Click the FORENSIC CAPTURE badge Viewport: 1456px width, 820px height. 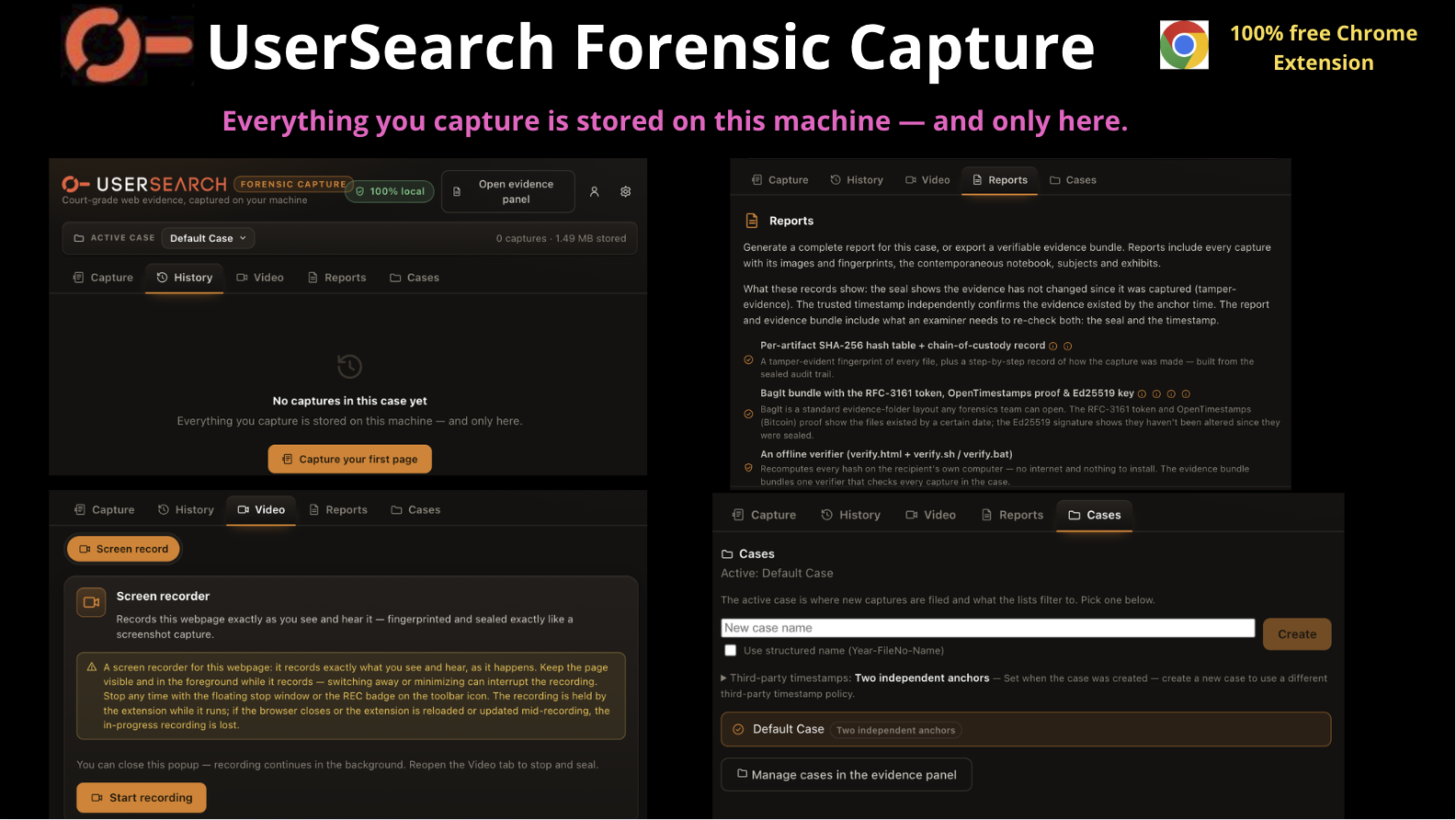293,184
